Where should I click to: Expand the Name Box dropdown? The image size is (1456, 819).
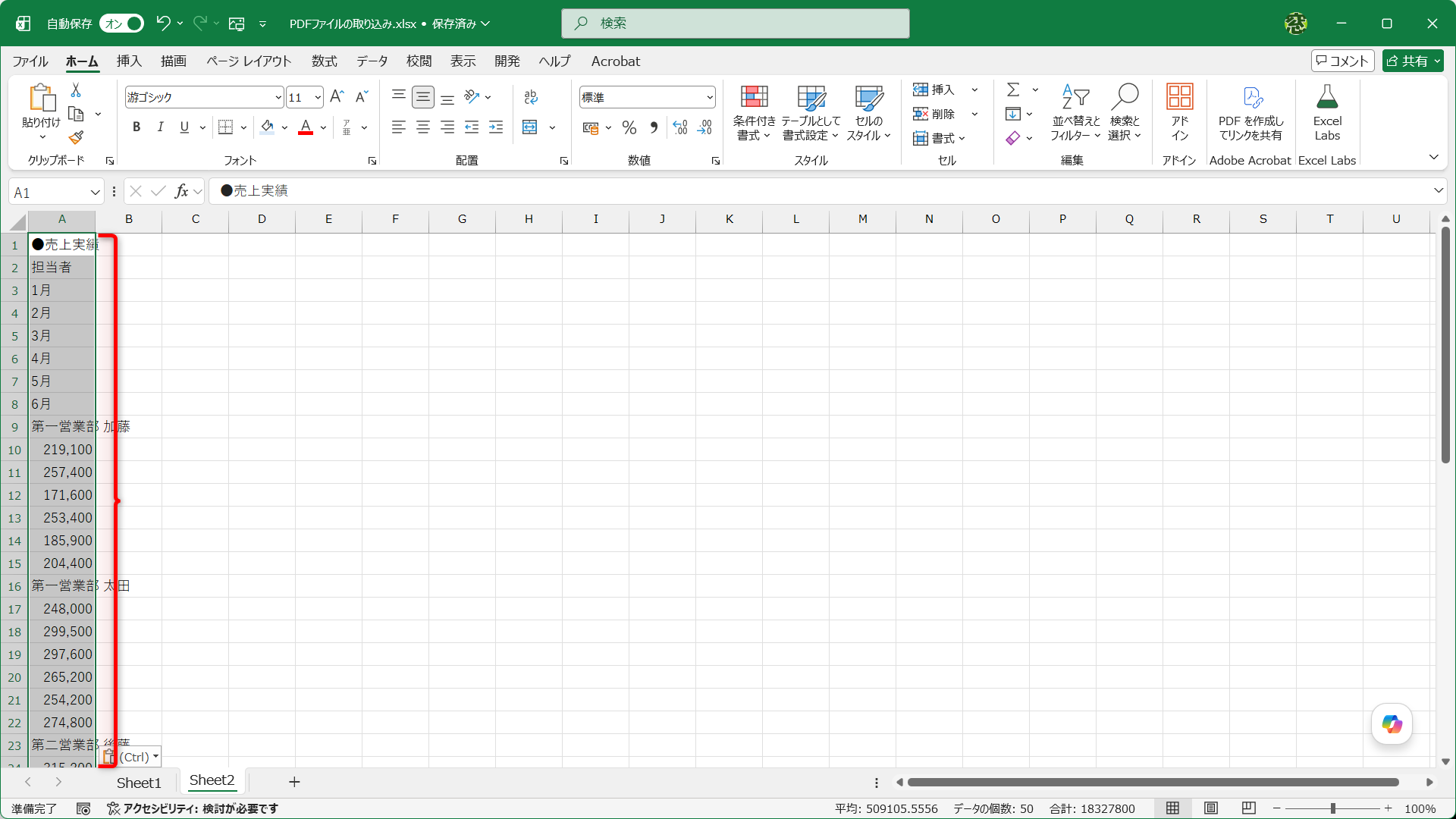pos(96,193)
